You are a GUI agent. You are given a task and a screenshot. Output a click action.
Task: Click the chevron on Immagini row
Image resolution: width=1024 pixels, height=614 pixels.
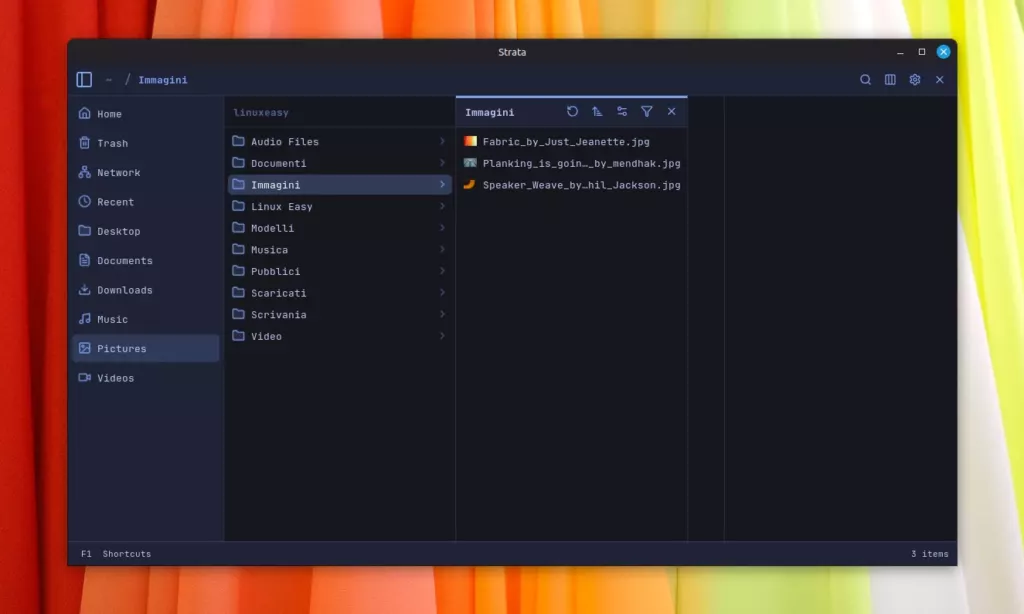click(442, 184)
